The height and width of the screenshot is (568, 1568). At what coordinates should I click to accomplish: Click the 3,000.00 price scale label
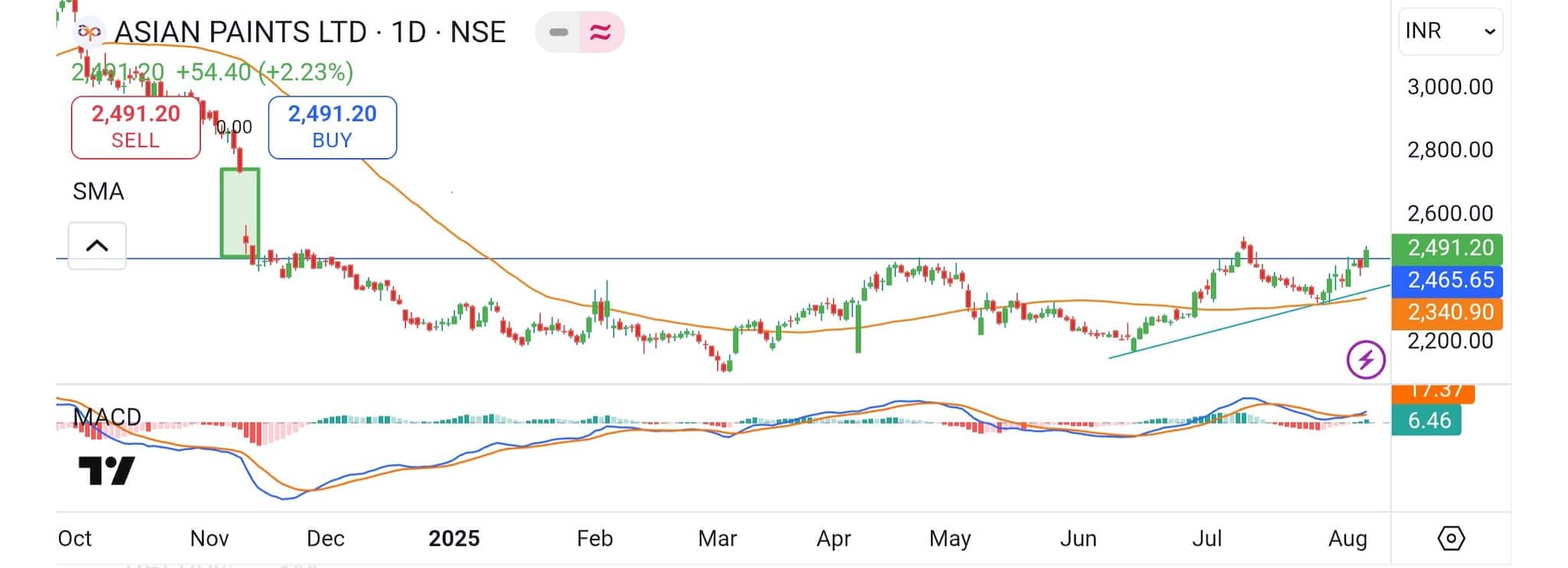pyautogui.click(x=1449, y=87)
